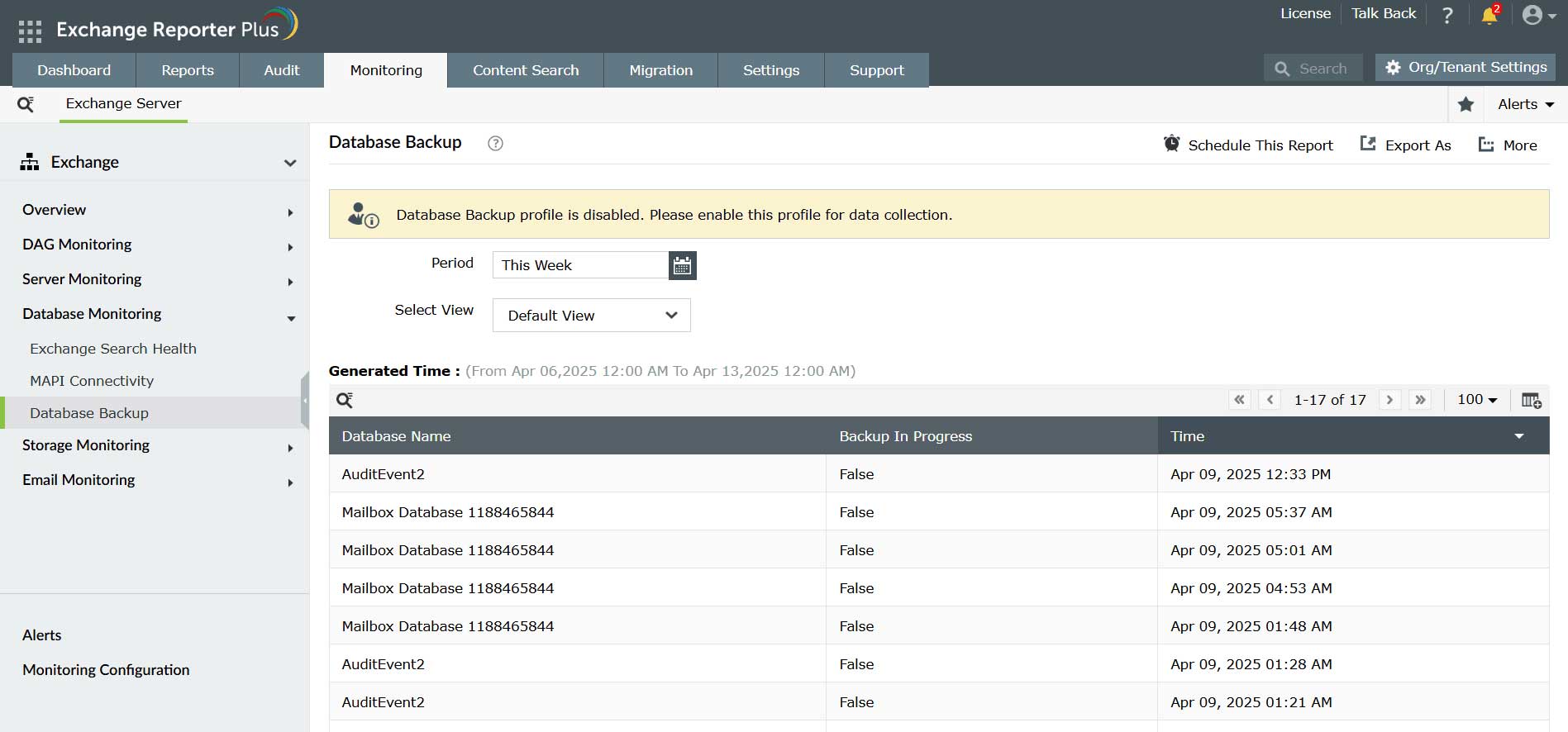Expand the Email Monitoring submenu arrow
The height and width of the screenshot is (732, 1568).
point(290,482)
